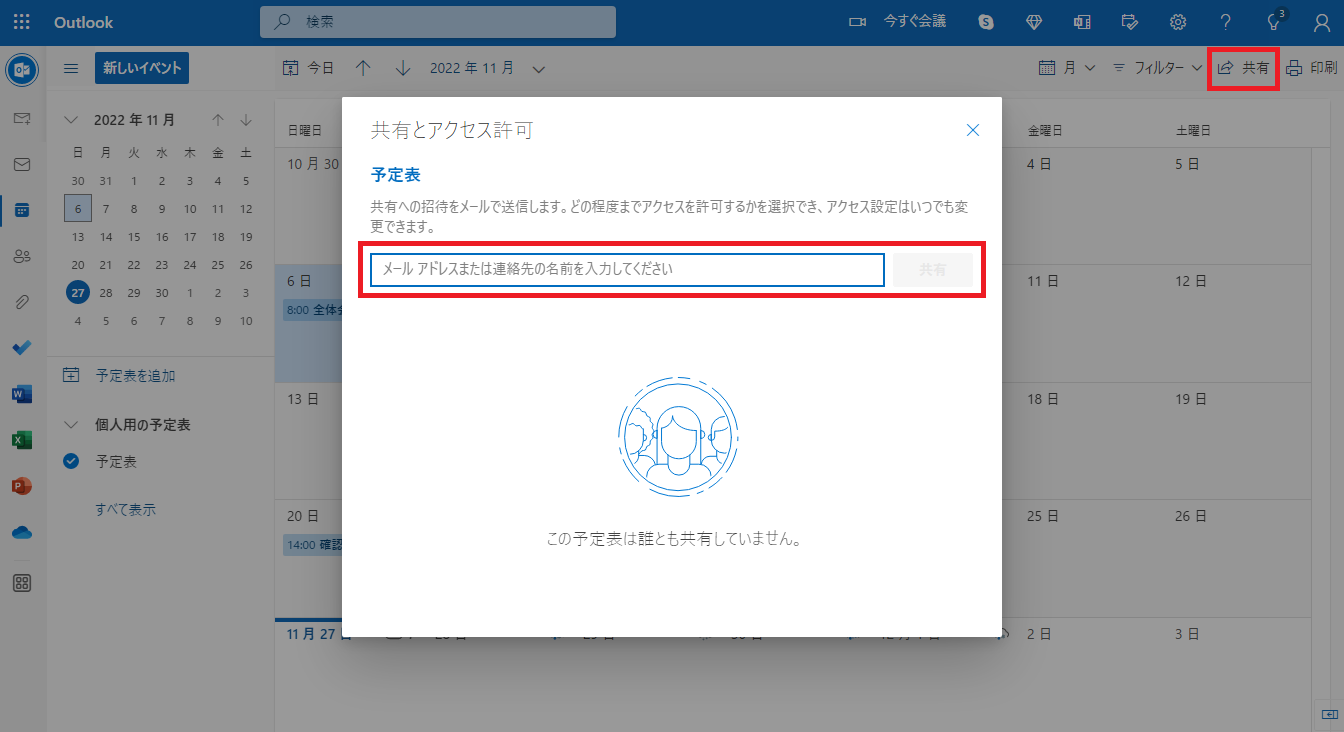Collapse the 個人用の予定表 group
The image size is (1344, 732).
click(71, 425)
